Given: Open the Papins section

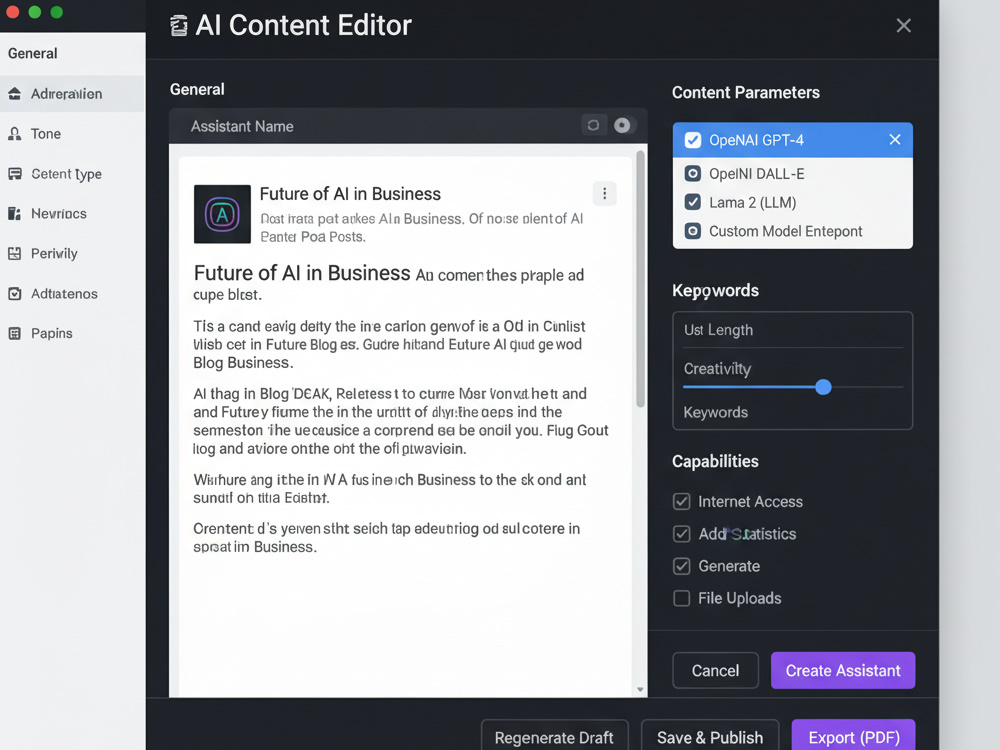Looking at the screenshot, I should [73, 333].
